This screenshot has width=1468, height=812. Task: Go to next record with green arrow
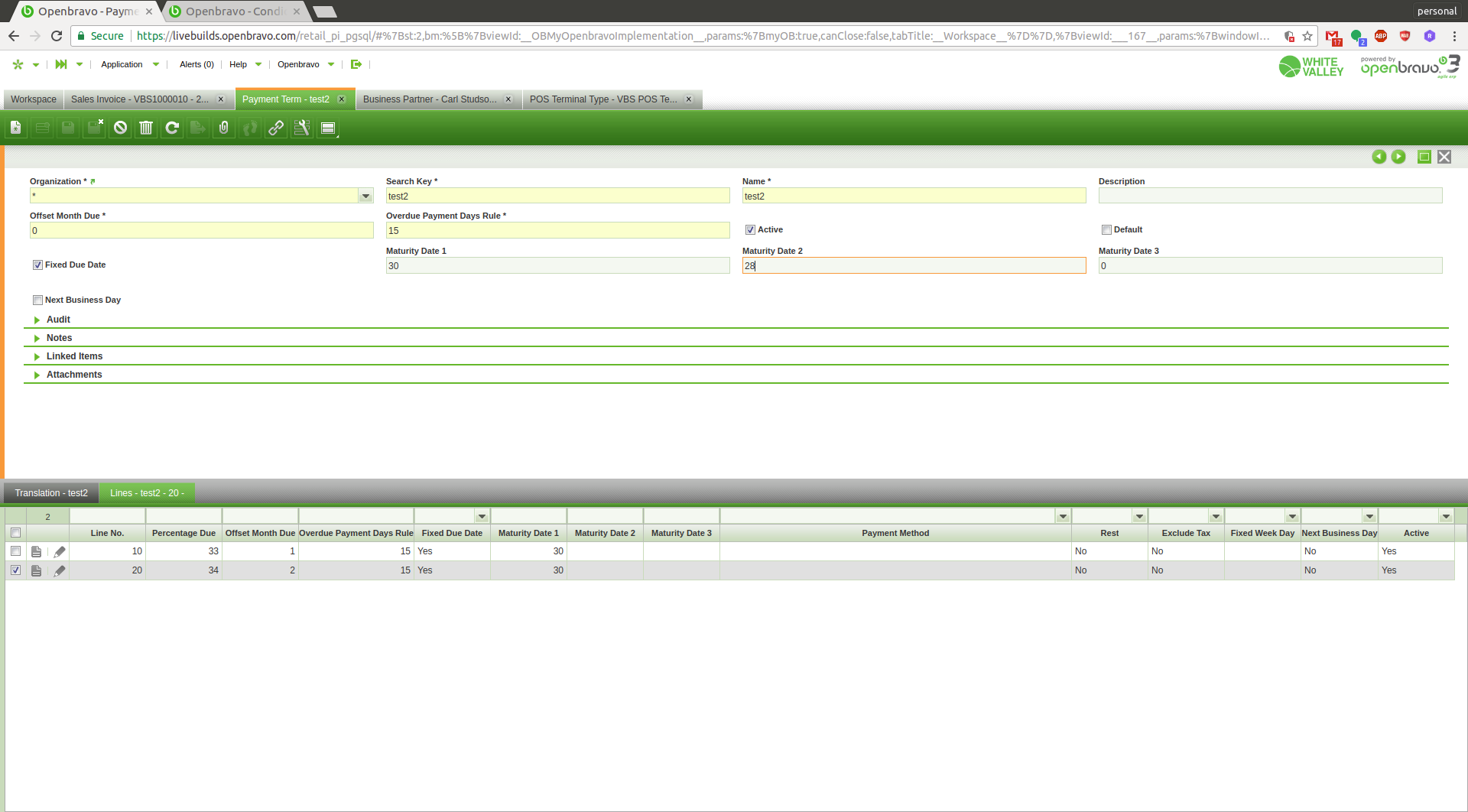(x=1398, y=157)
